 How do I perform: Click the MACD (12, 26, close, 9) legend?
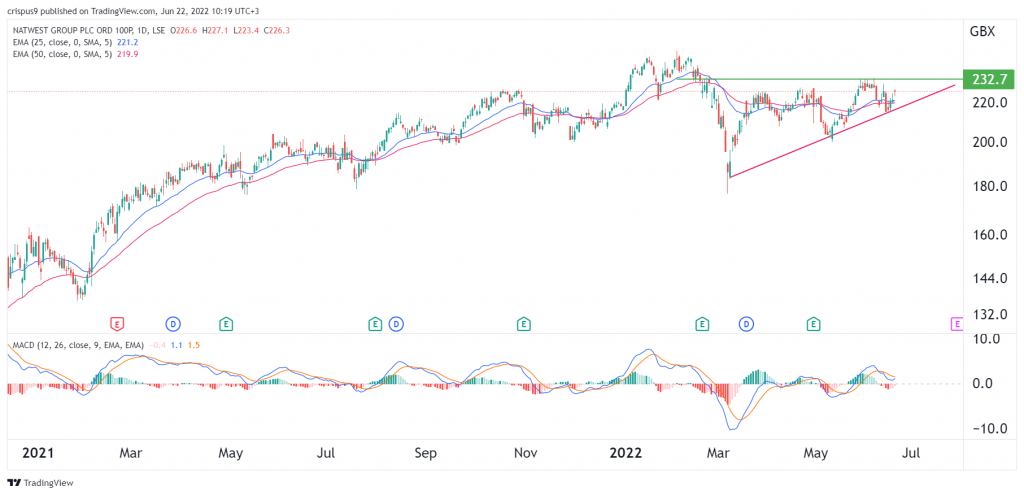pyautogui.click(x=78, y=344)
